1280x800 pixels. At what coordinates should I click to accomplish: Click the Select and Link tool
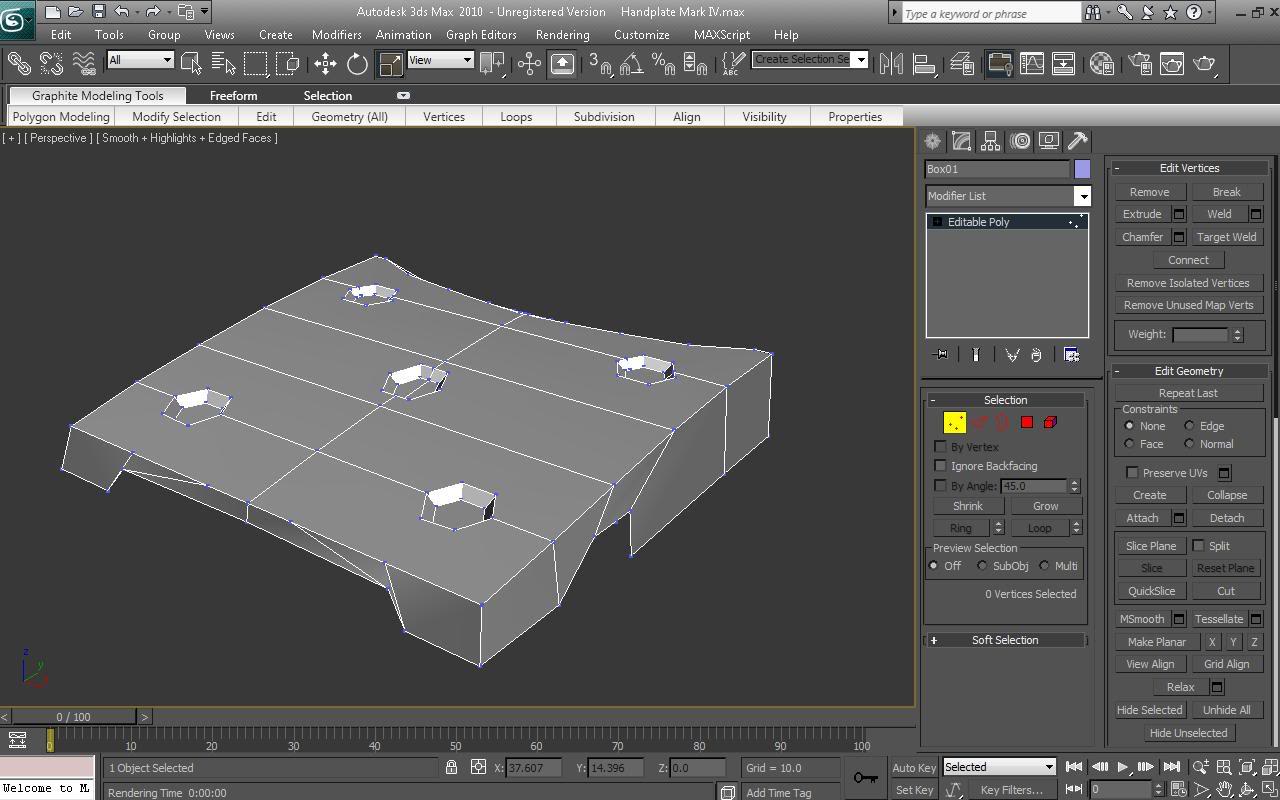19,64
